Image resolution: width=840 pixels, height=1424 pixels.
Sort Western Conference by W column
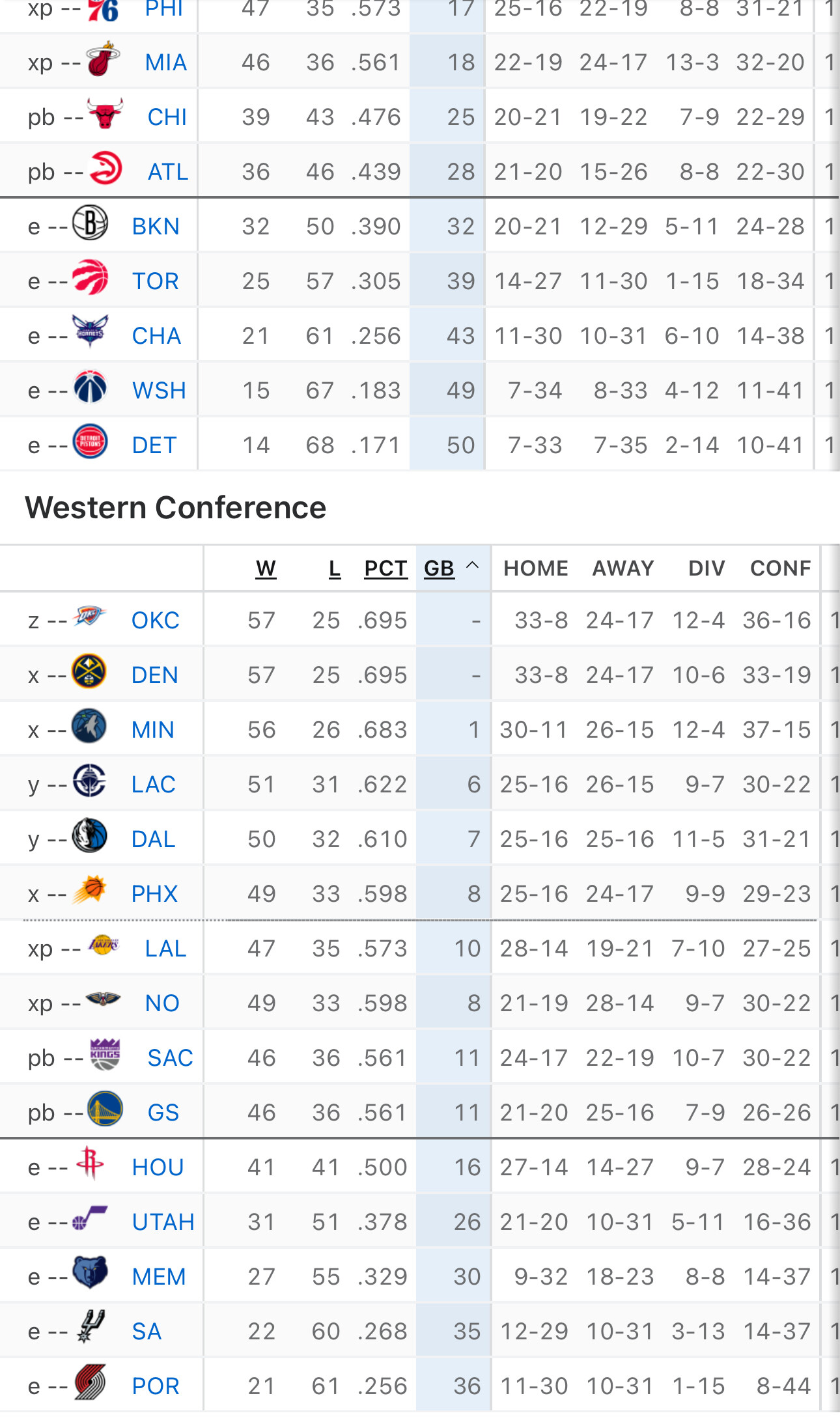(x=265, y=568)
